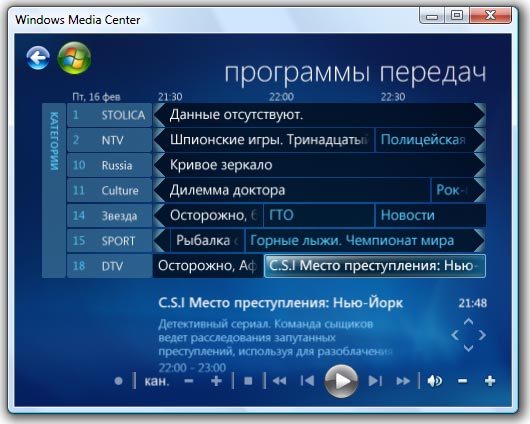Click the 22:00 time column header
The height and width of the screenshot is (424, 530).
(x=281, y=97)
